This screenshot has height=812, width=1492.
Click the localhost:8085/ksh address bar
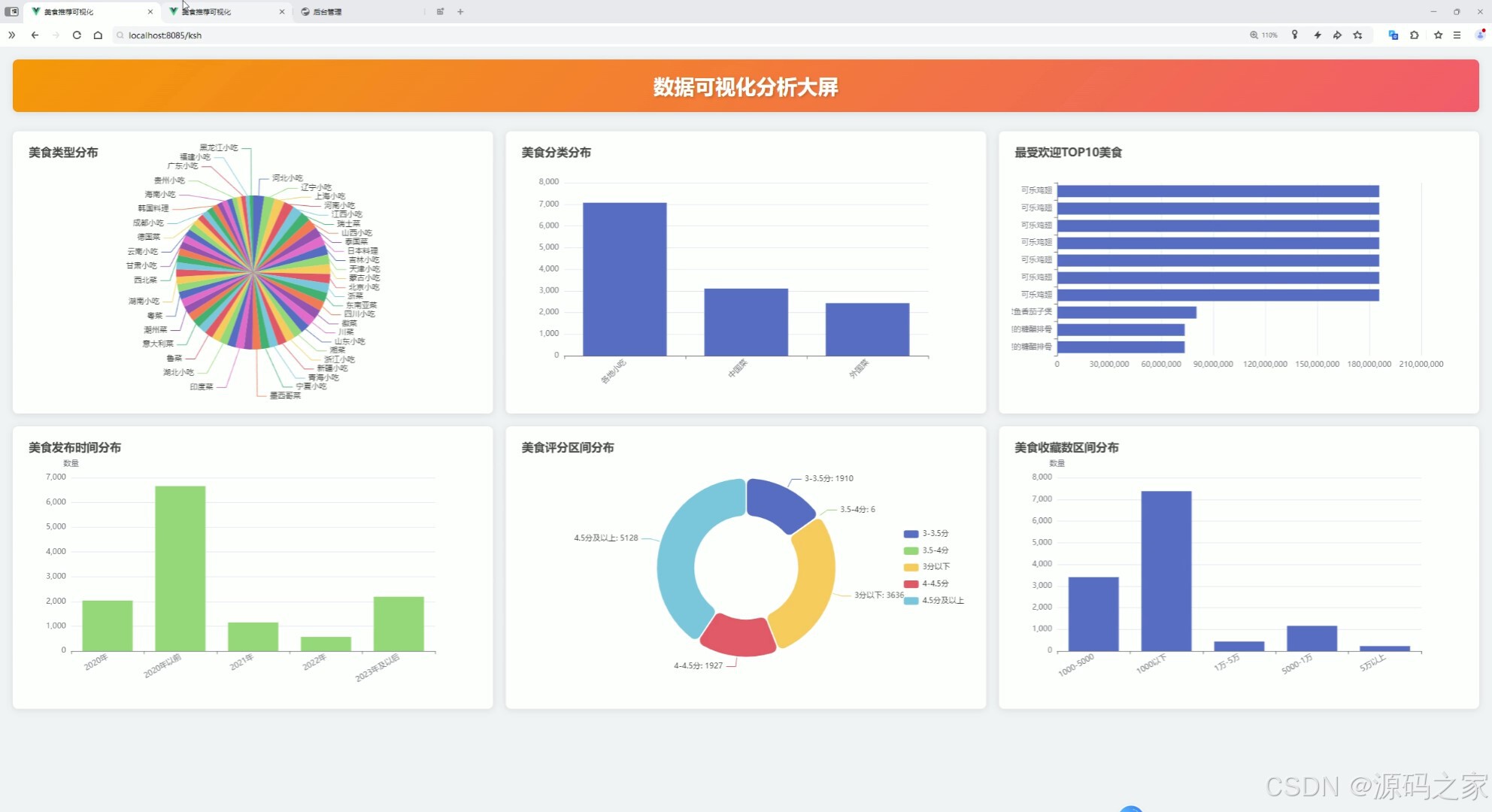[x=165, y=35]
